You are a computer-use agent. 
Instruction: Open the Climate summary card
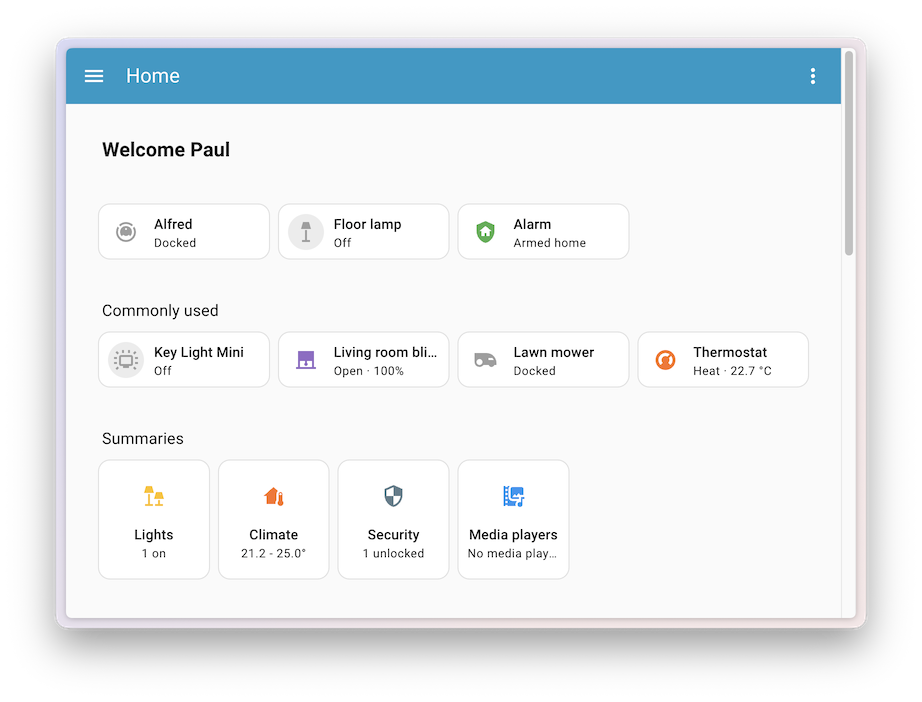[273, 519]
